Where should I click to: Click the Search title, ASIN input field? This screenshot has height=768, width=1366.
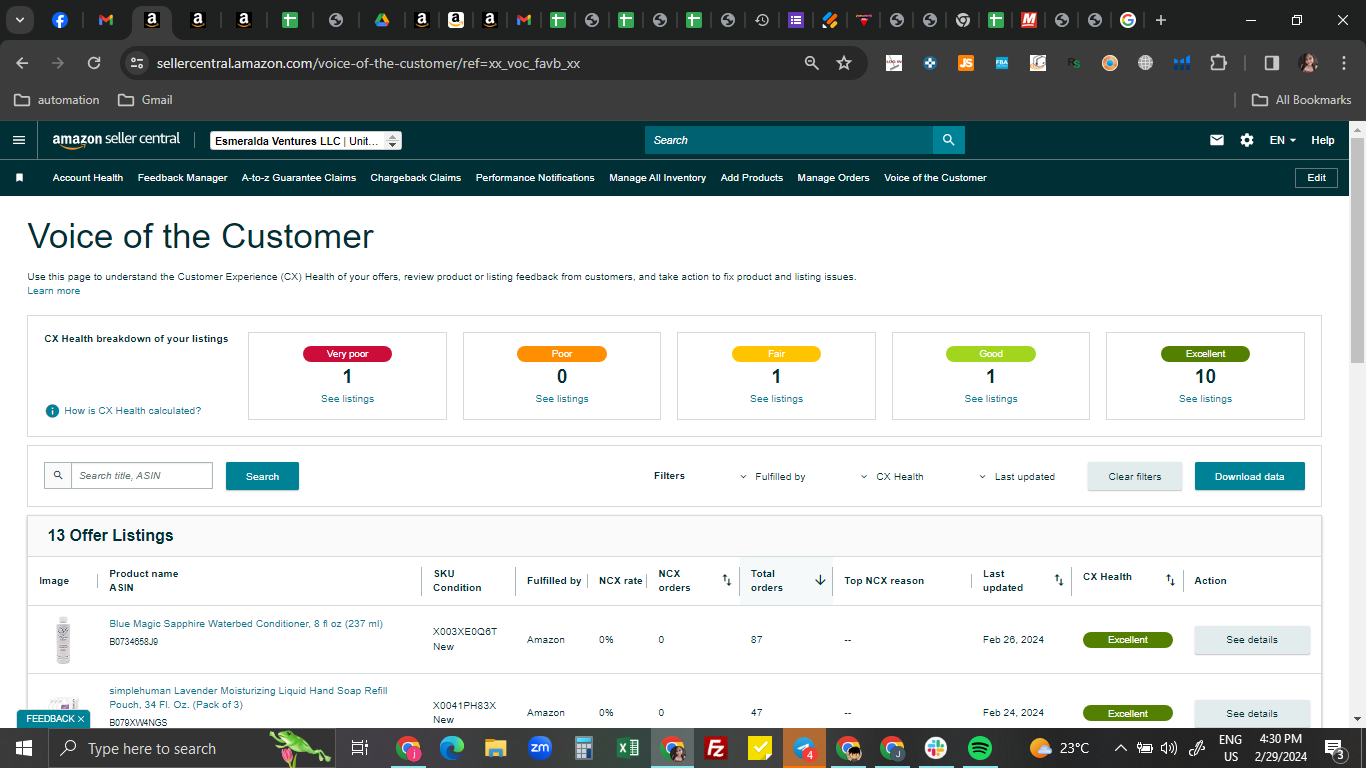141,475
